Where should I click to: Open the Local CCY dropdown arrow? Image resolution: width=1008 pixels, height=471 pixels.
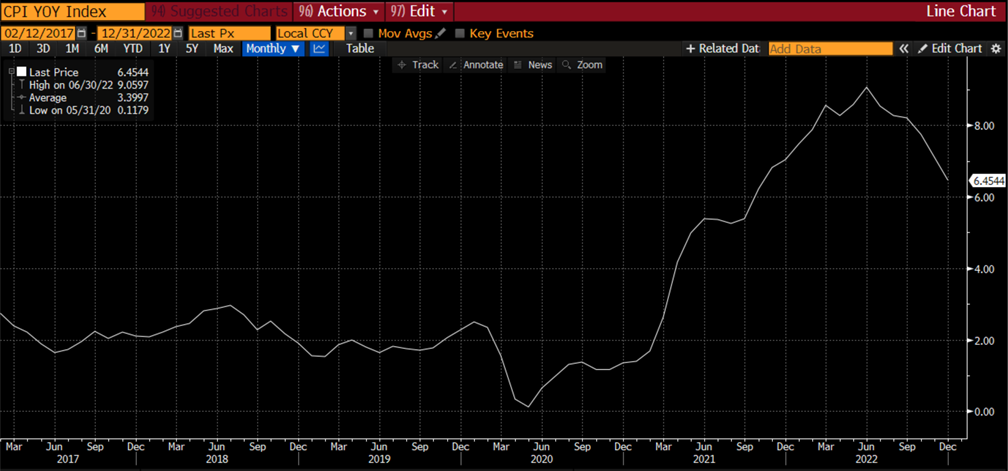pos(350,33)
